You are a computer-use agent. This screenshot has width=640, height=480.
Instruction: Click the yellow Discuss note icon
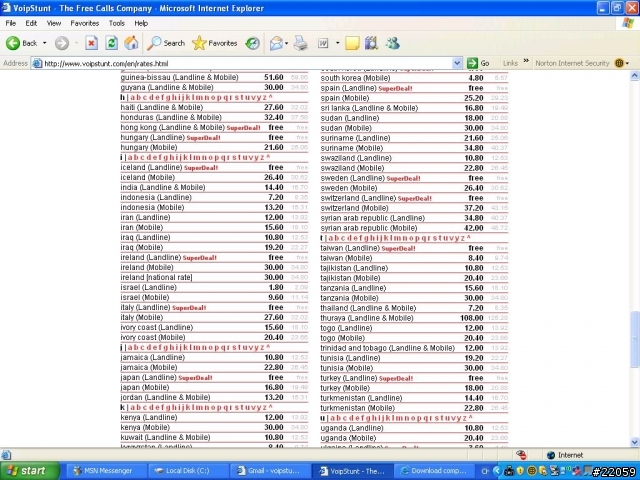coord(352,43)
